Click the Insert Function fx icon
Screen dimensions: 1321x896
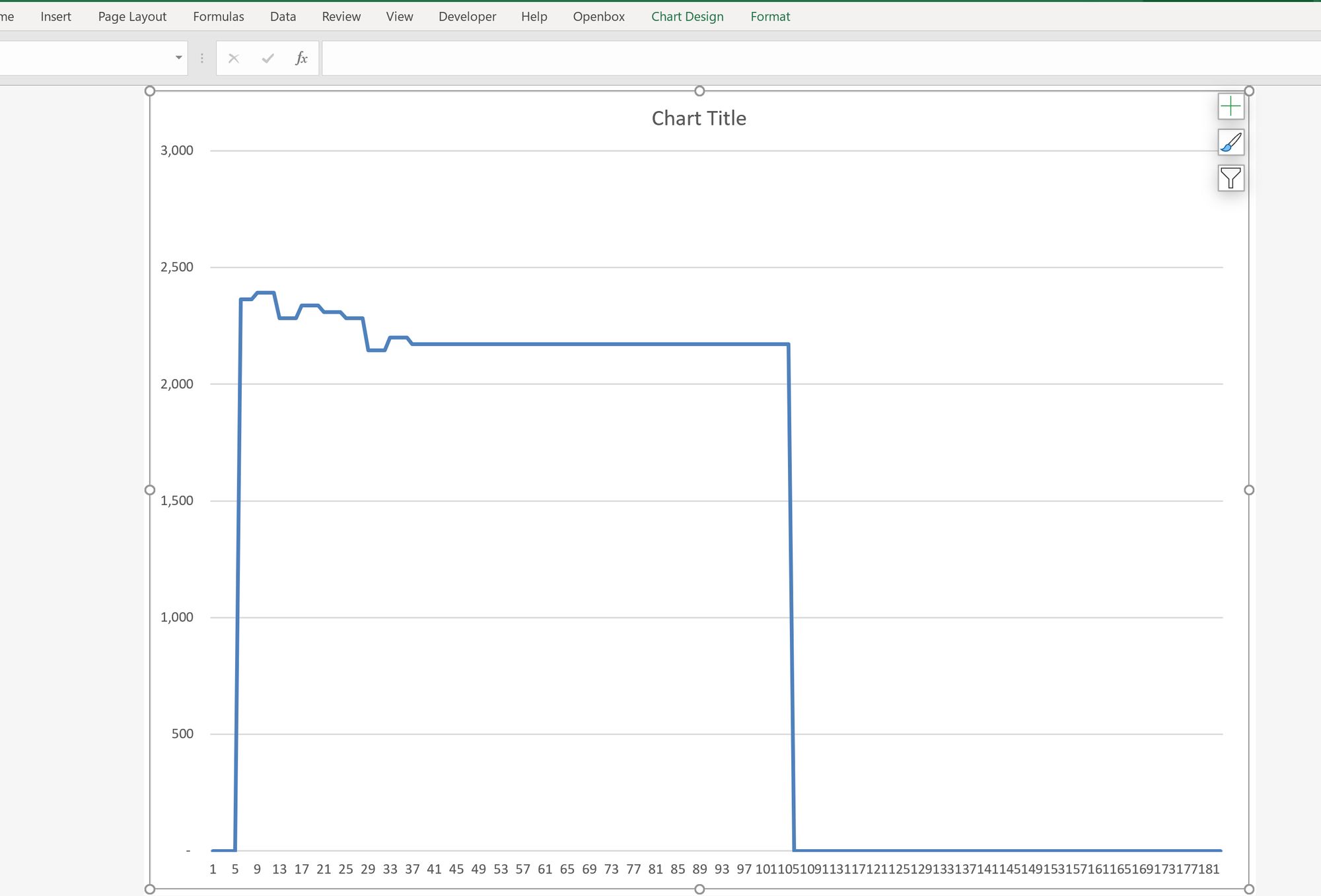coord(301,58)
